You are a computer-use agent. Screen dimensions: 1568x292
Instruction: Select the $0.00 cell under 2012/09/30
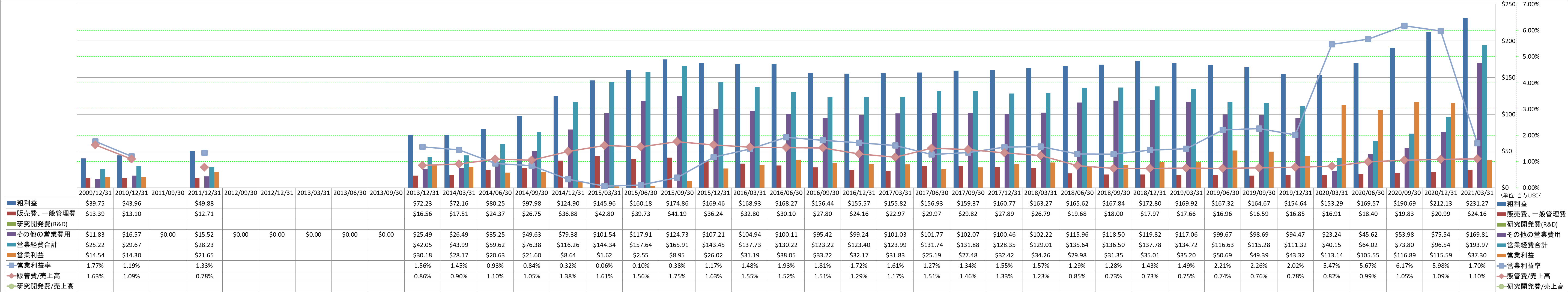pos(240,235)
